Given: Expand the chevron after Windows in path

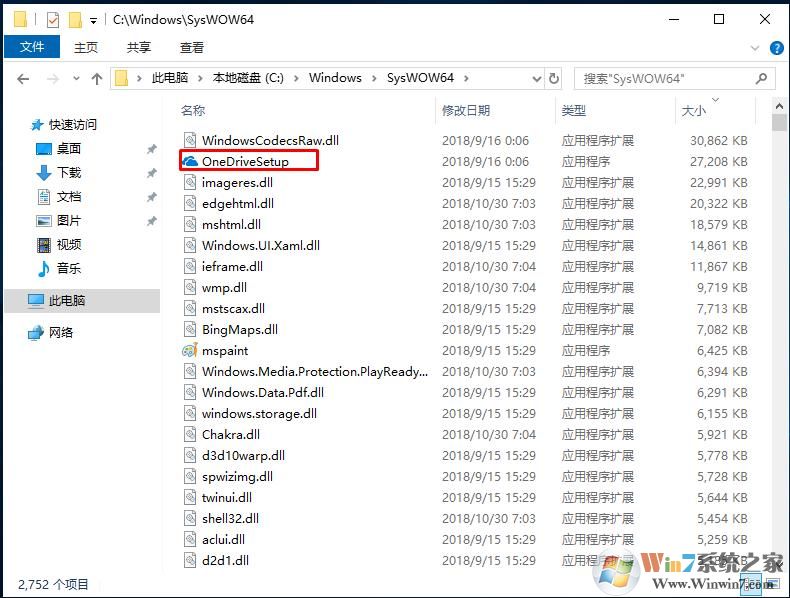Looking at the screenshot, I should pos(374,78).
